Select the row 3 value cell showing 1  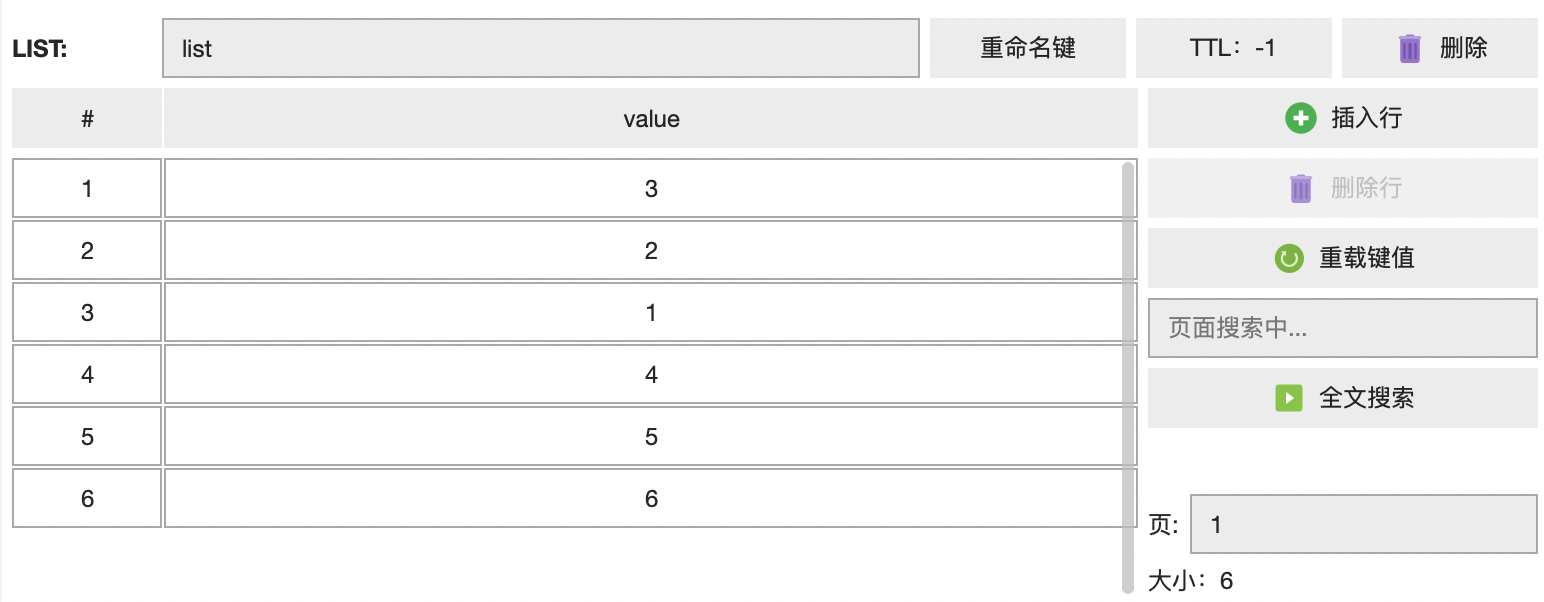pos(651,312)
